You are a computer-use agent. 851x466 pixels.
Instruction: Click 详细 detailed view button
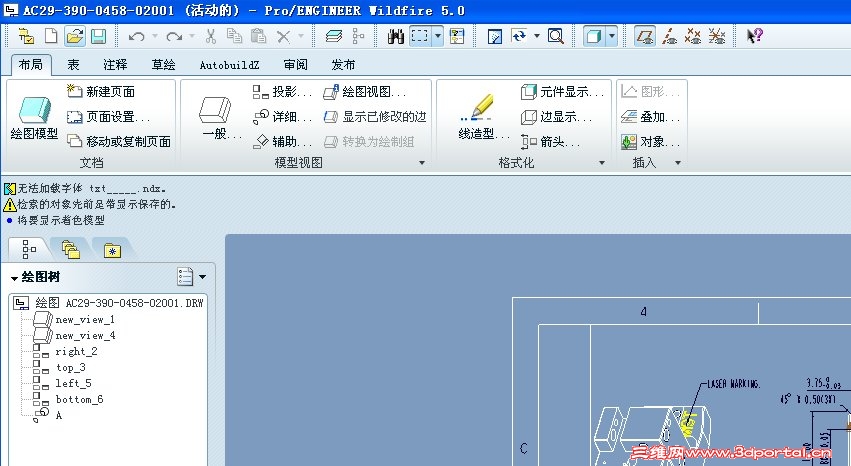coord(282,117)
